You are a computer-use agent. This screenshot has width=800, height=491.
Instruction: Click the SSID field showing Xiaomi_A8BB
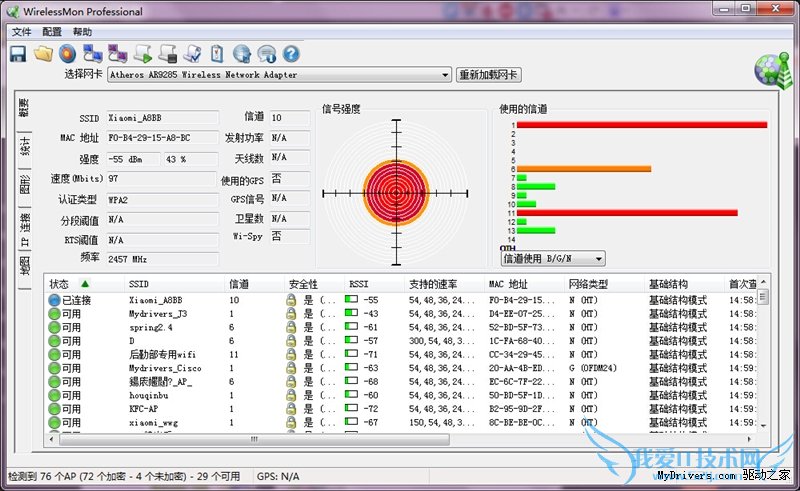click(x=162, y=118)
